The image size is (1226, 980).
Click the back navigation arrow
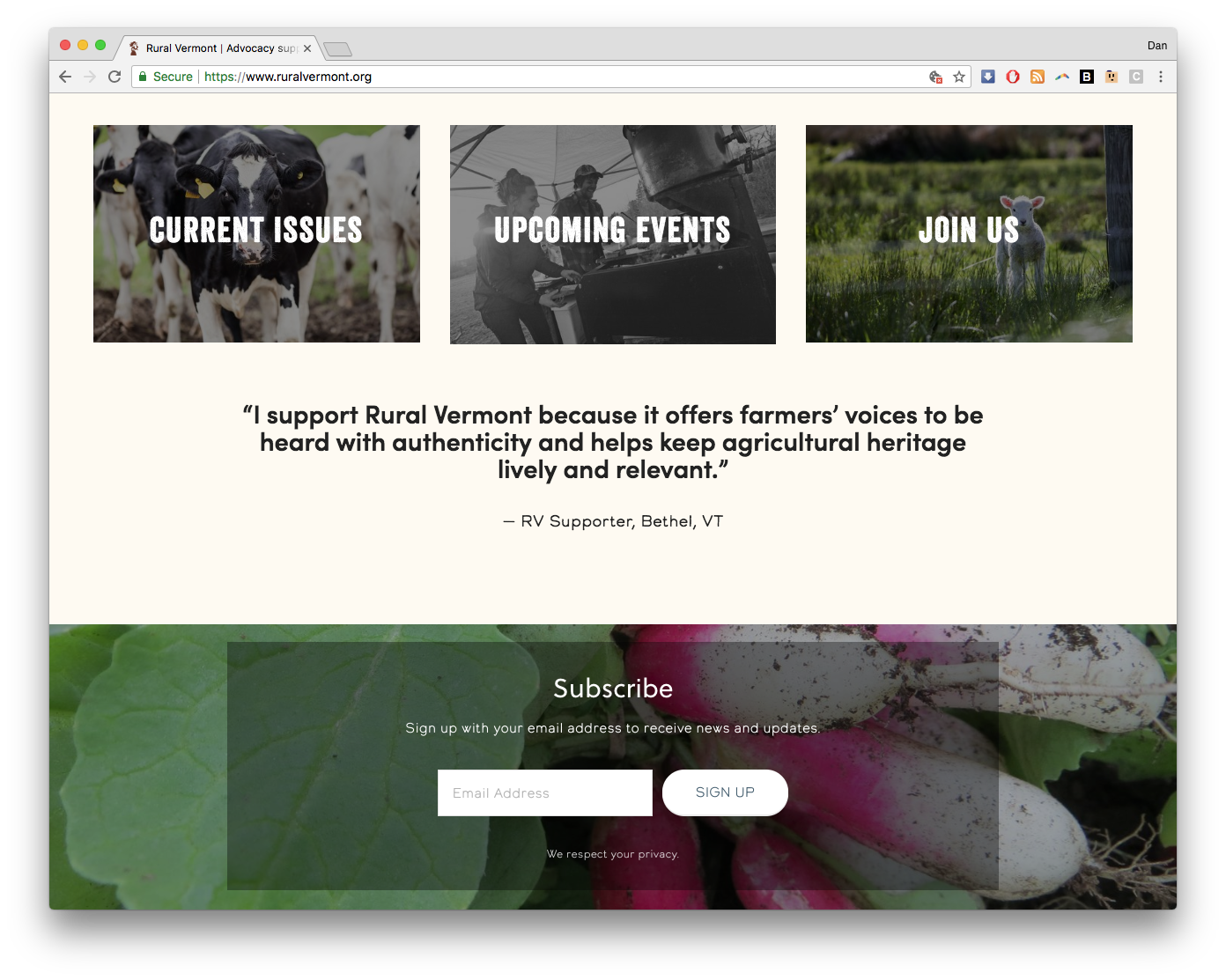tap(65, 77)
